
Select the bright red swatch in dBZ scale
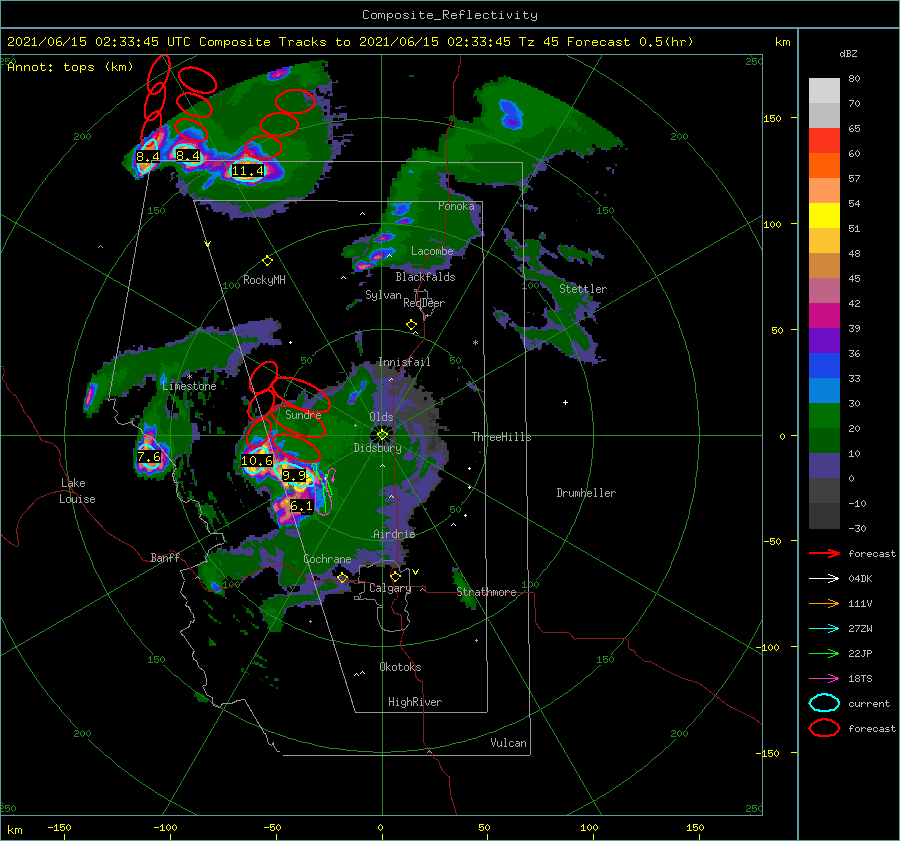pyautogui.click(x=824, y=141)
